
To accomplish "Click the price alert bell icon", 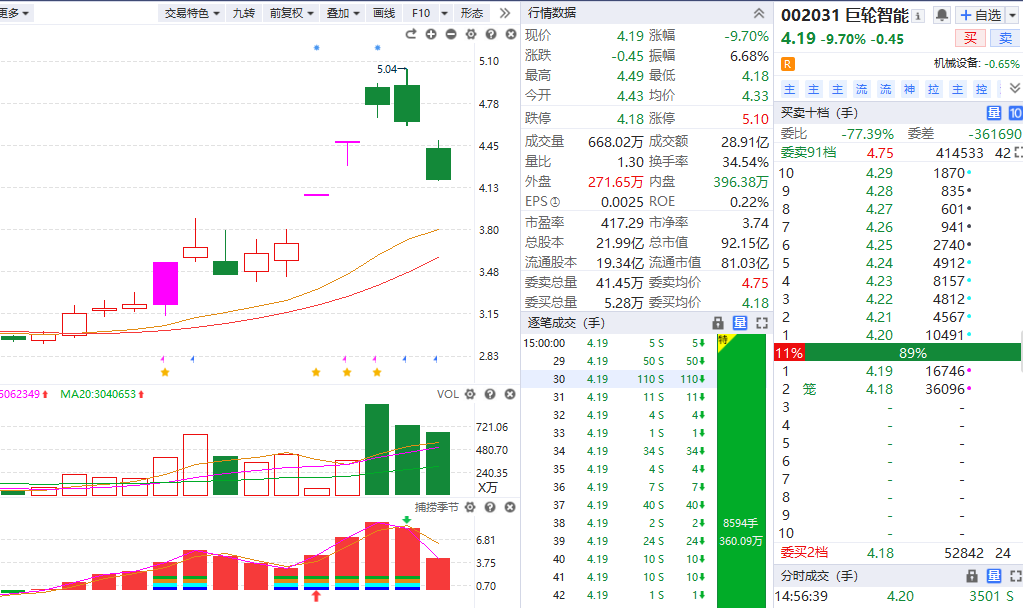I will [941, 15].
